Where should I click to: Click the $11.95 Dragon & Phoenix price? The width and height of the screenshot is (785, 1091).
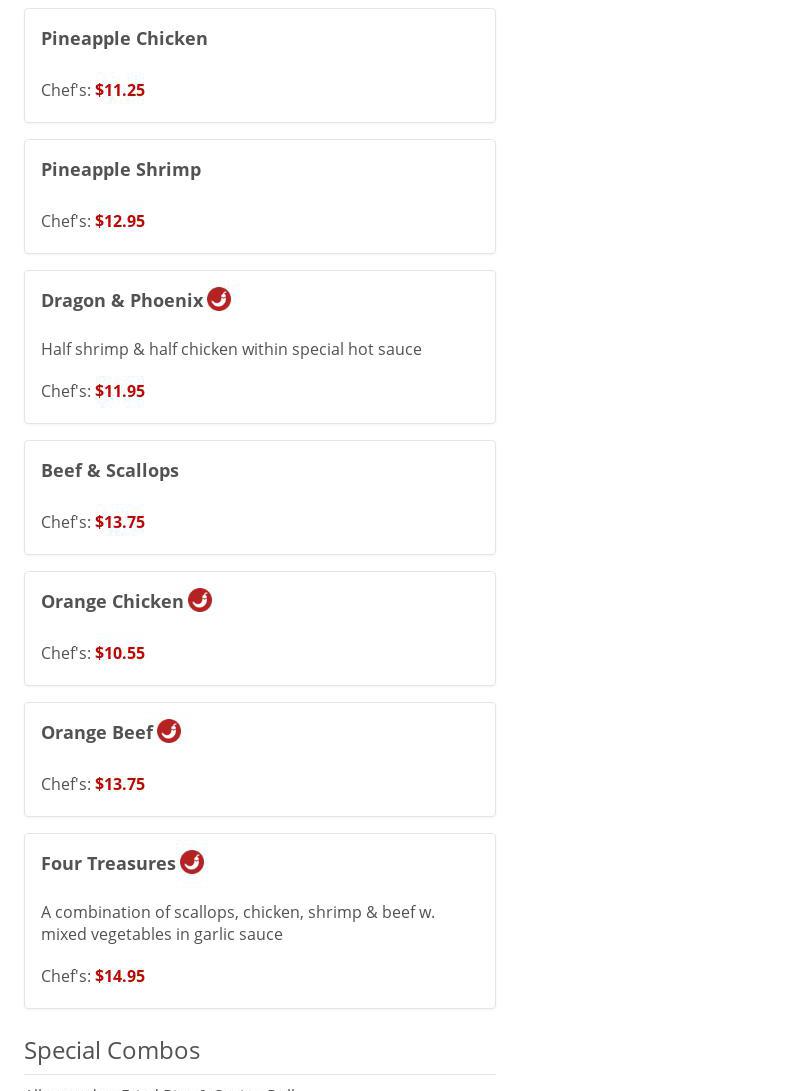pyautogui.click(x=120, y=391)
